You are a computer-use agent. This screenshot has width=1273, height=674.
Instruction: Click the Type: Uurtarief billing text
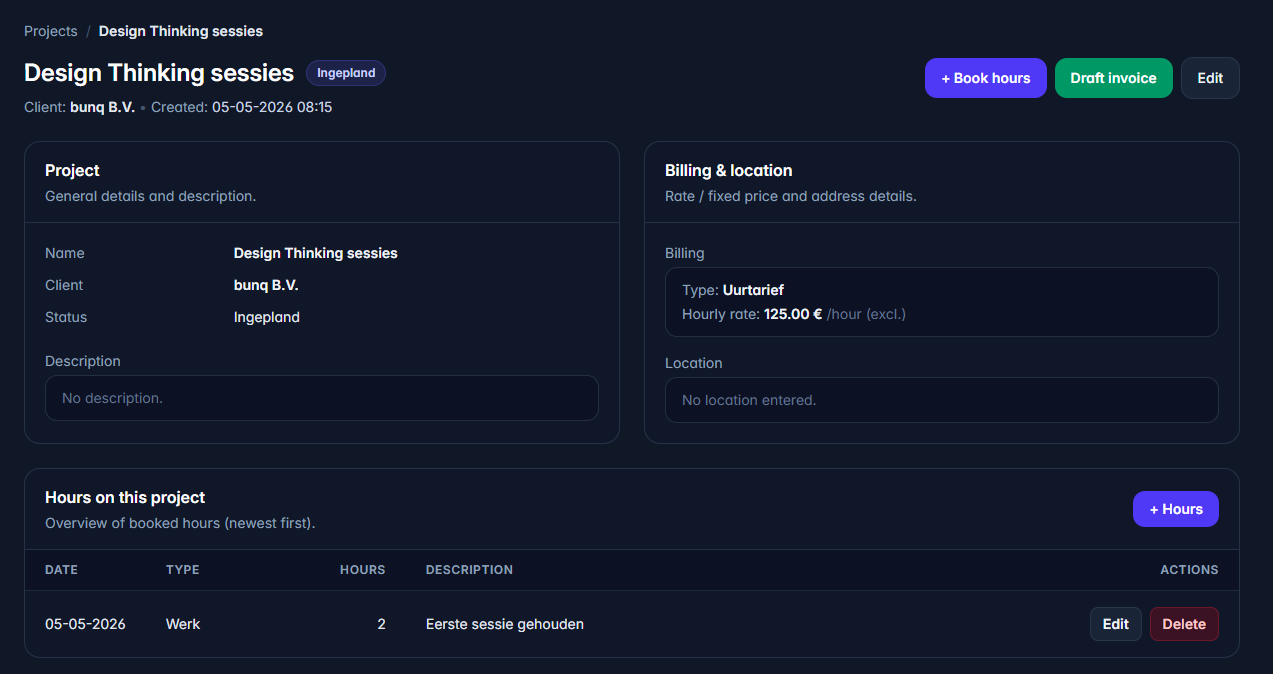coord(733,290)
